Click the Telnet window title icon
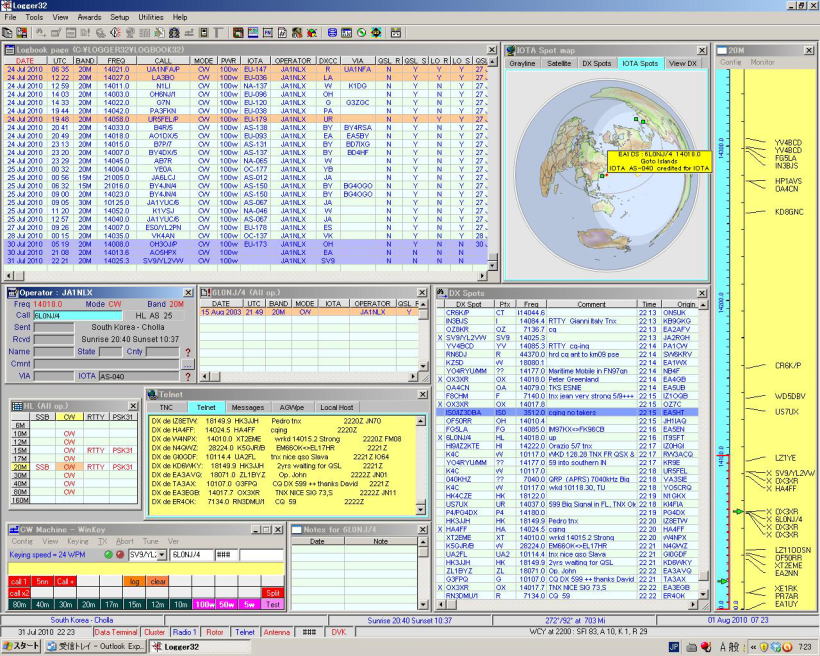Viewport: 820px width, 656px height. pos(153,394)
